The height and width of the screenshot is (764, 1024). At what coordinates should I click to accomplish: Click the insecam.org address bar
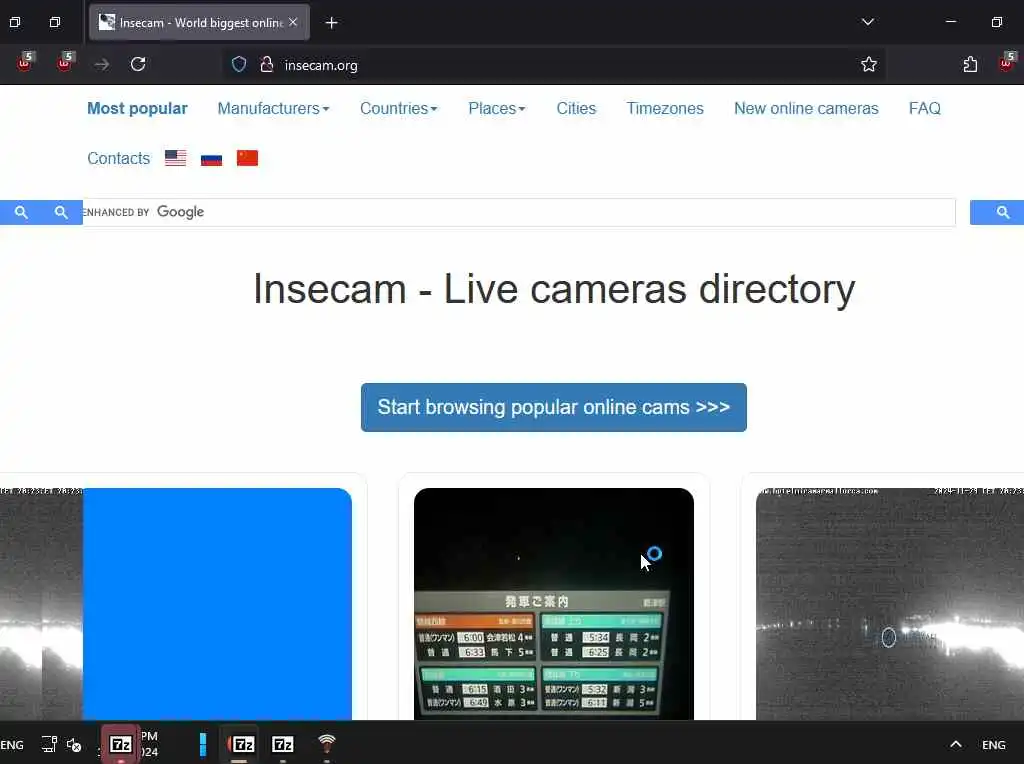554,65
